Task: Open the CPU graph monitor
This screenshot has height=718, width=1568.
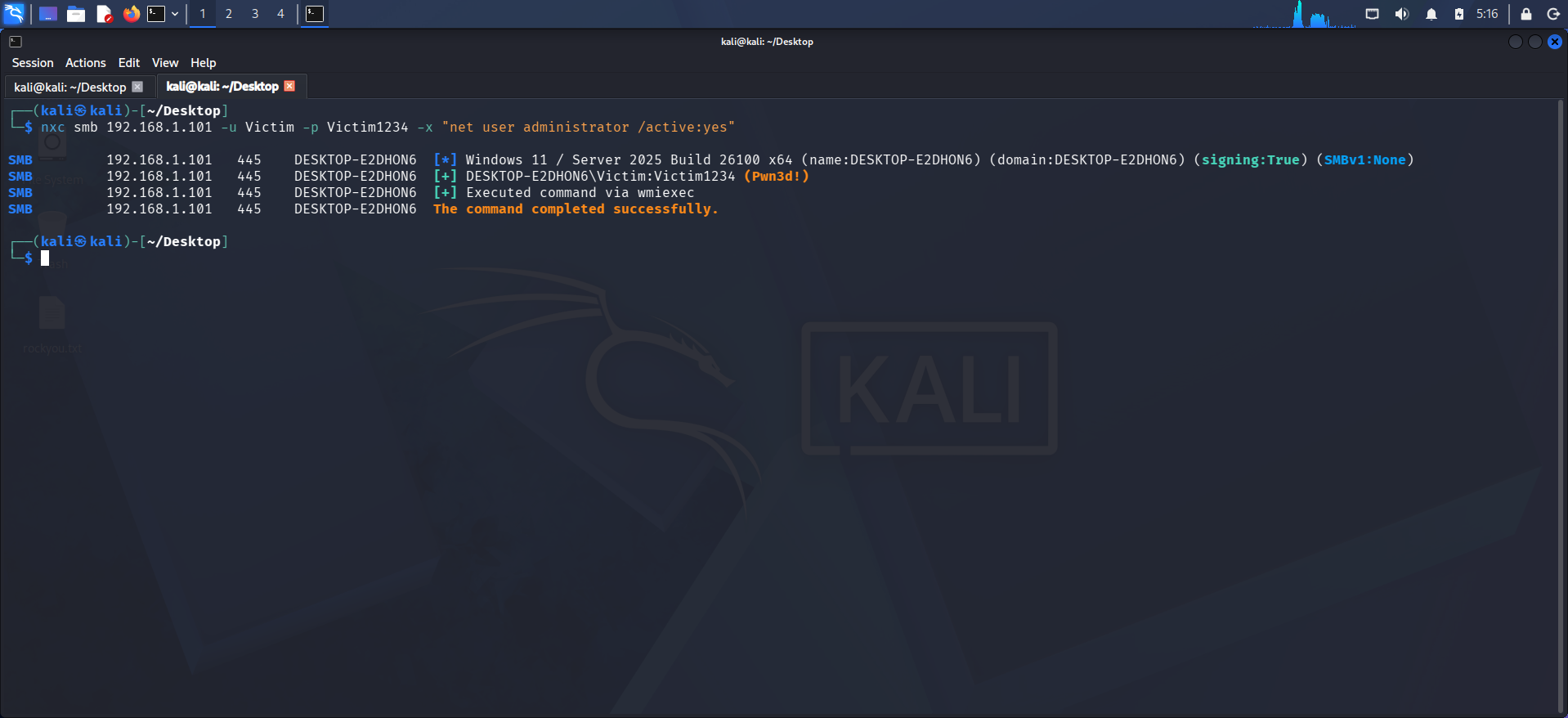Action: point(1305,14)
